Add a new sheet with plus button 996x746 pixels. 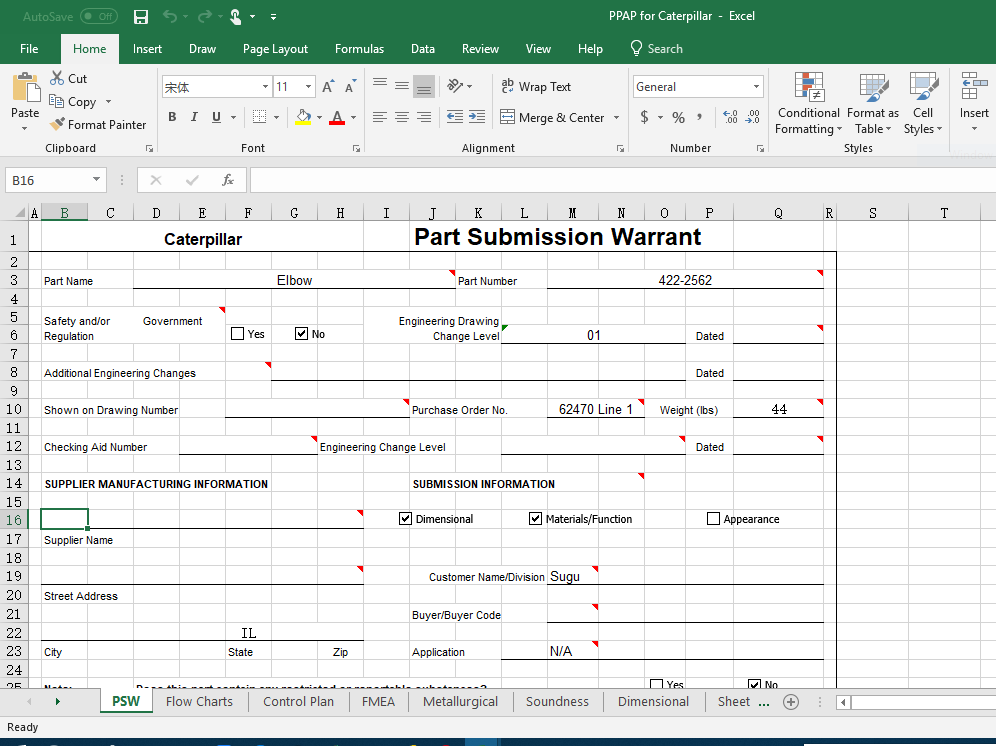791,702
